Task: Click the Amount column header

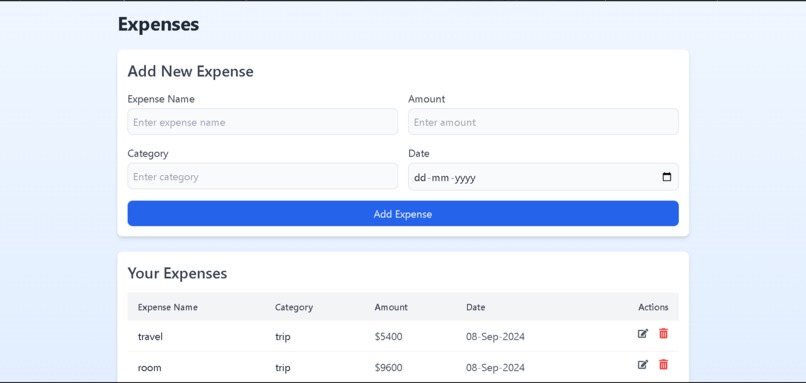Action: [x=391, y=307]
